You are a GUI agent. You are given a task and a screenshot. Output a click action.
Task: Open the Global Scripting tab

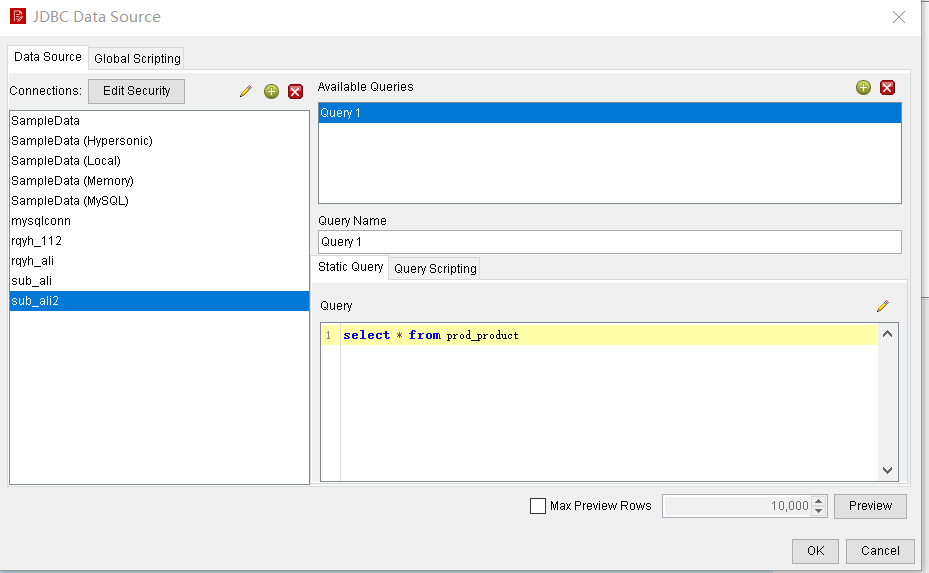(x=137, y=59)
